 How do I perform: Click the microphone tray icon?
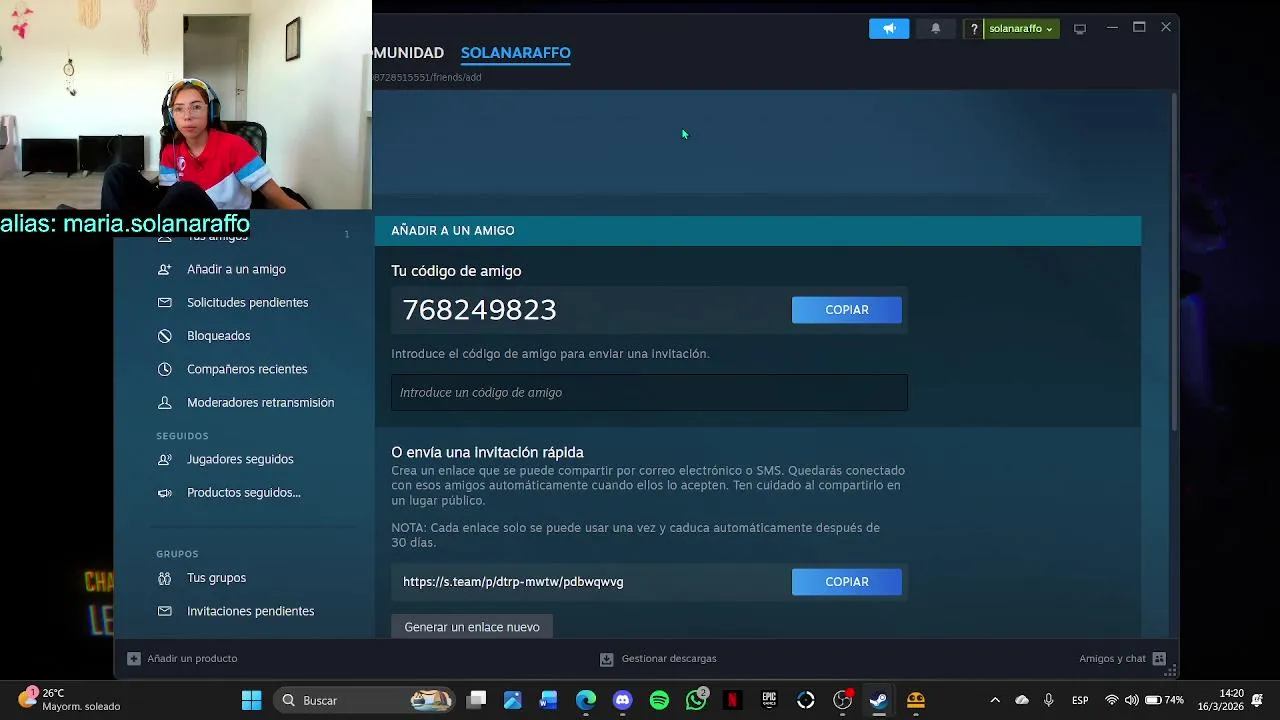tap(1049, 701)
